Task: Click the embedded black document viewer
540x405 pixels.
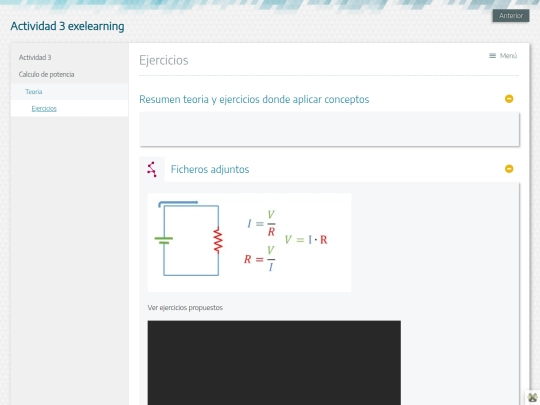Action: coord(274,363)
